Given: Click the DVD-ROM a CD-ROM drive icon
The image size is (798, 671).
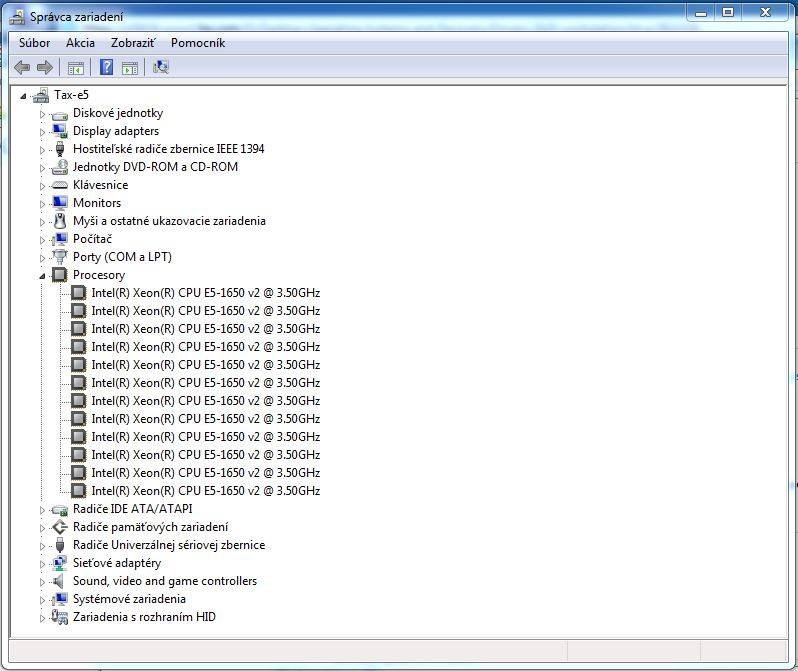Looking at the screenshot, I should 60,167.
